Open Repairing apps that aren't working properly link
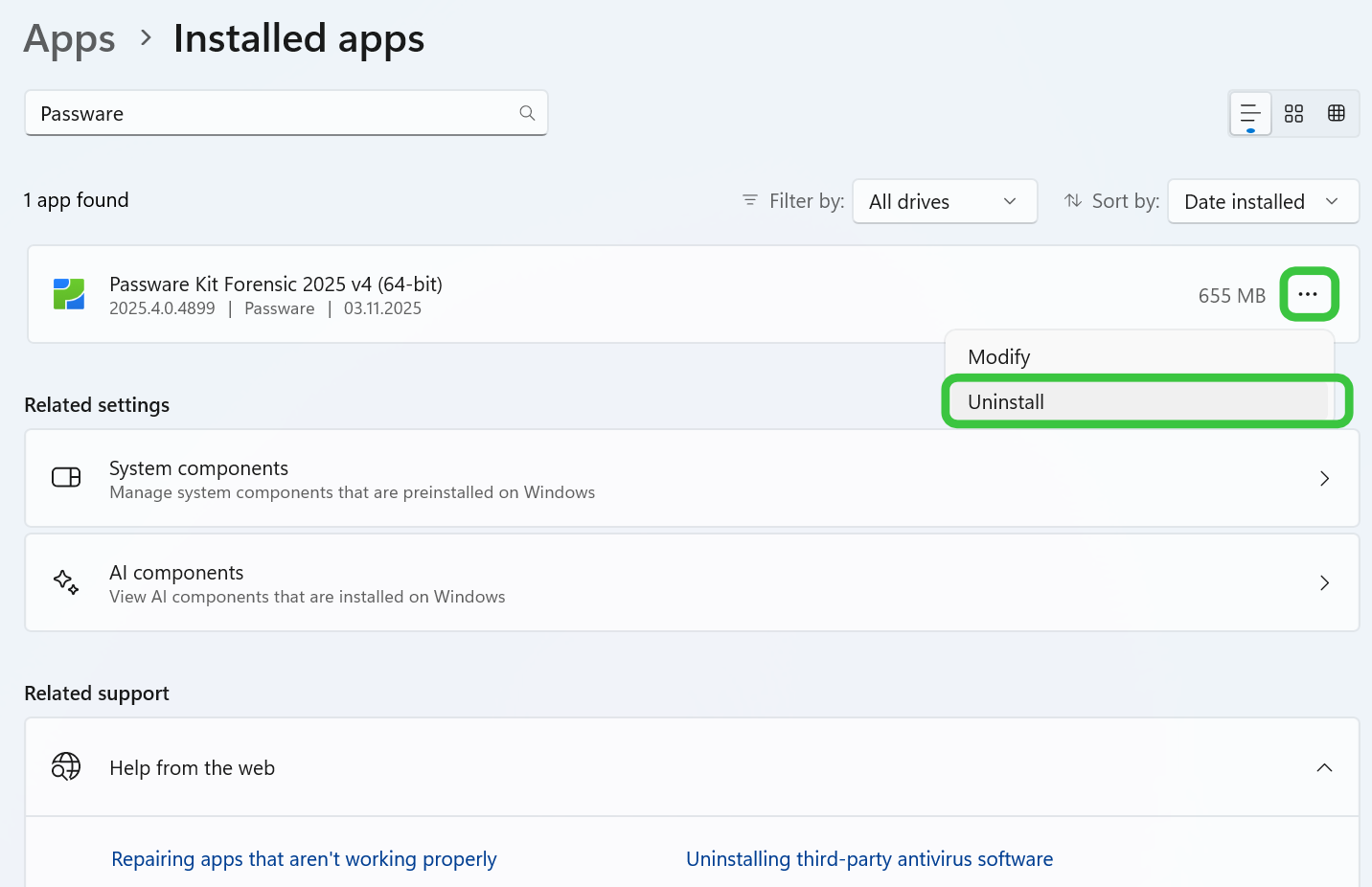 [x=304, y=859]
